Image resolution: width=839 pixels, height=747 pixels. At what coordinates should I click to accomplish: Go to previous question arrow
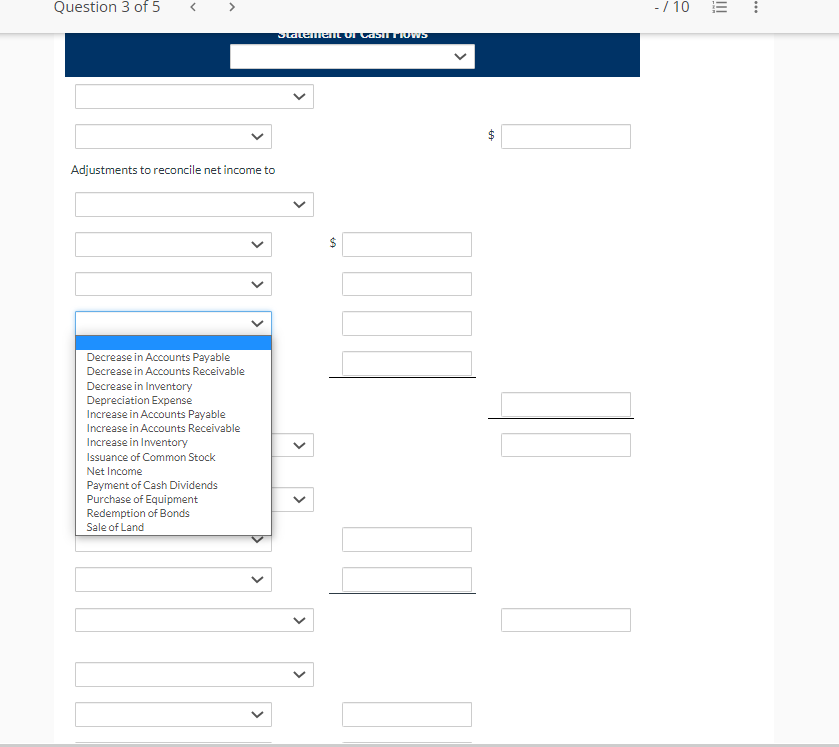pyautogui.click(x=193, y=7)
